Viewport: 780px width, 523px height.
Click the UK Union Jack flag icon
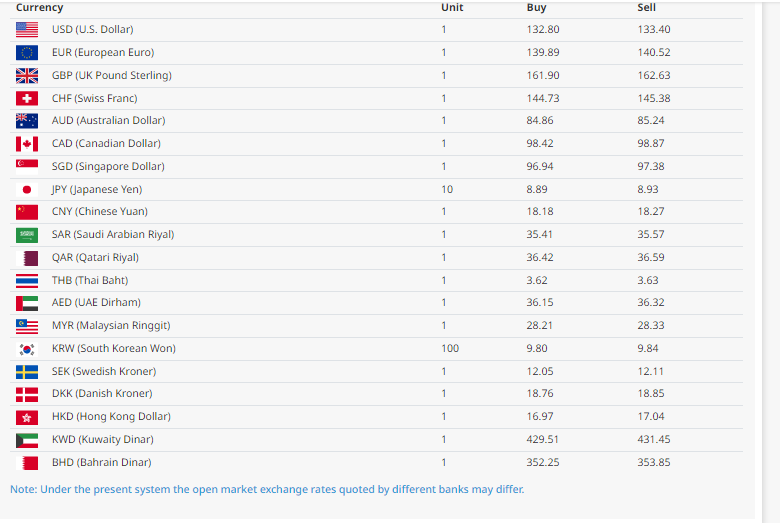[x=27, y=75]
